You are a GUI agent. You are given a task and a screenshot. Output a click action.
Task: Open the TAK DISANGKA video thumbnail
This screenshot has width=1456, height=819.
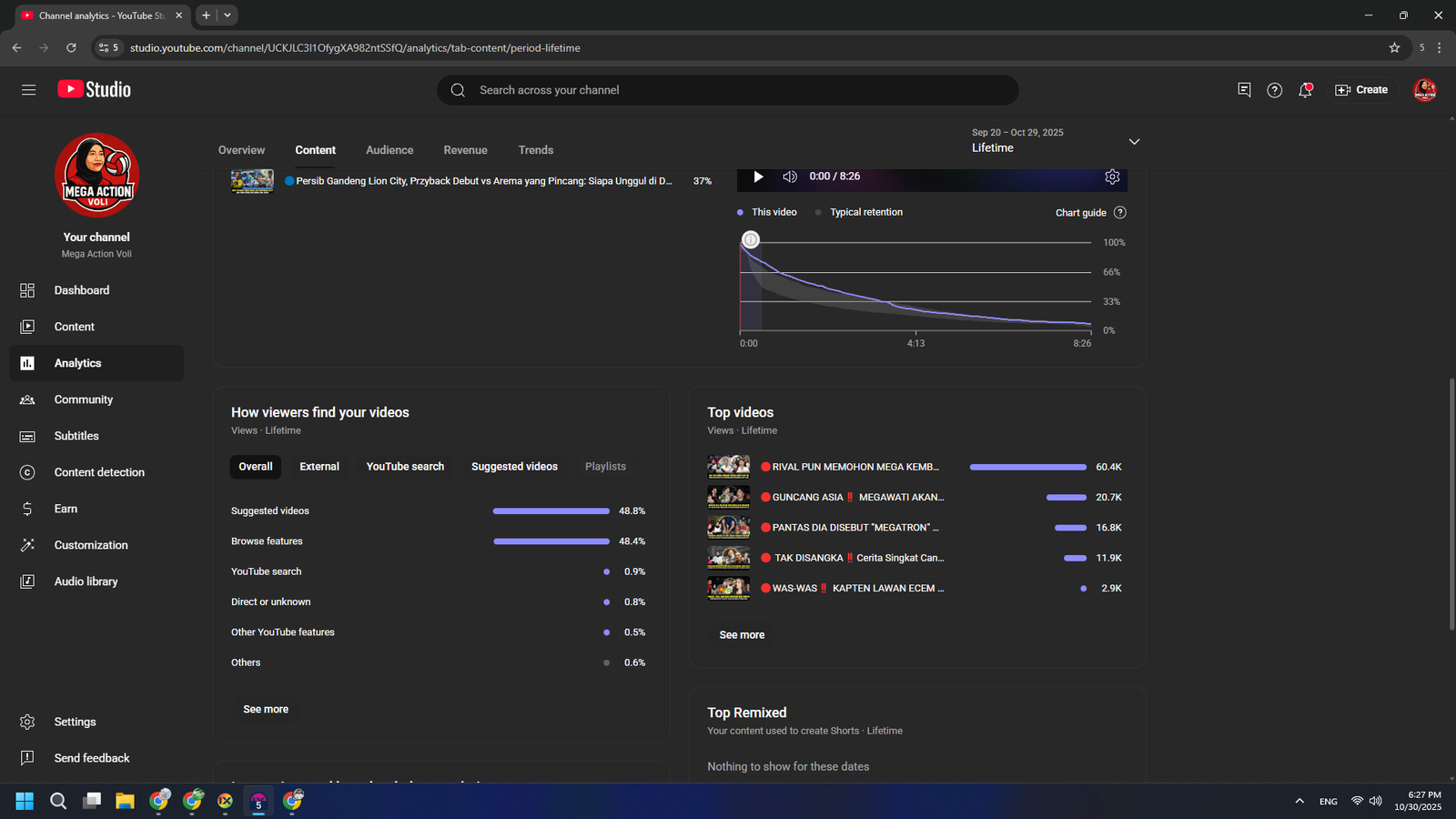(x=729, y=558)
